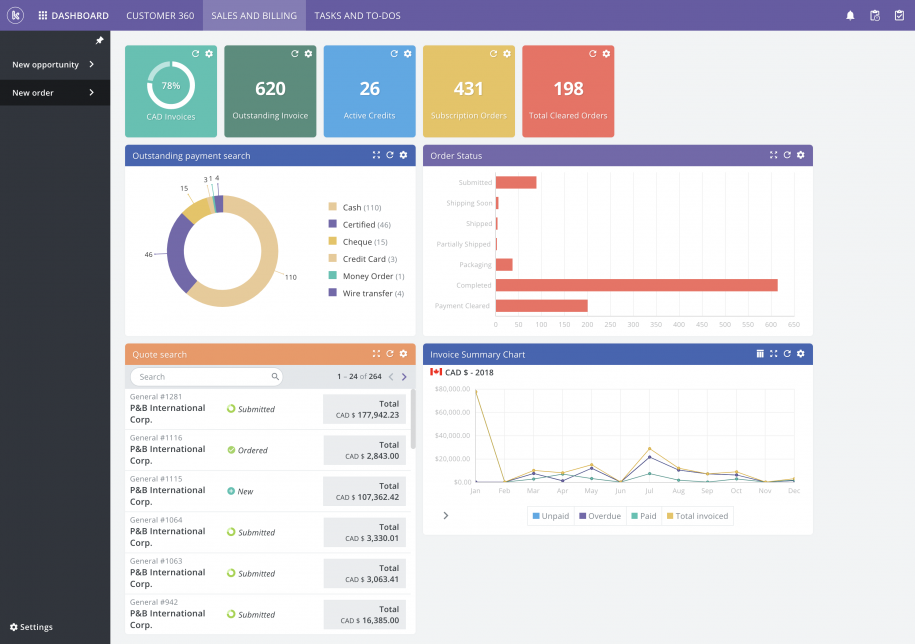Toggle the Unpaid series in chart legend
Viewport: 915px width, 644px height.
550,516
